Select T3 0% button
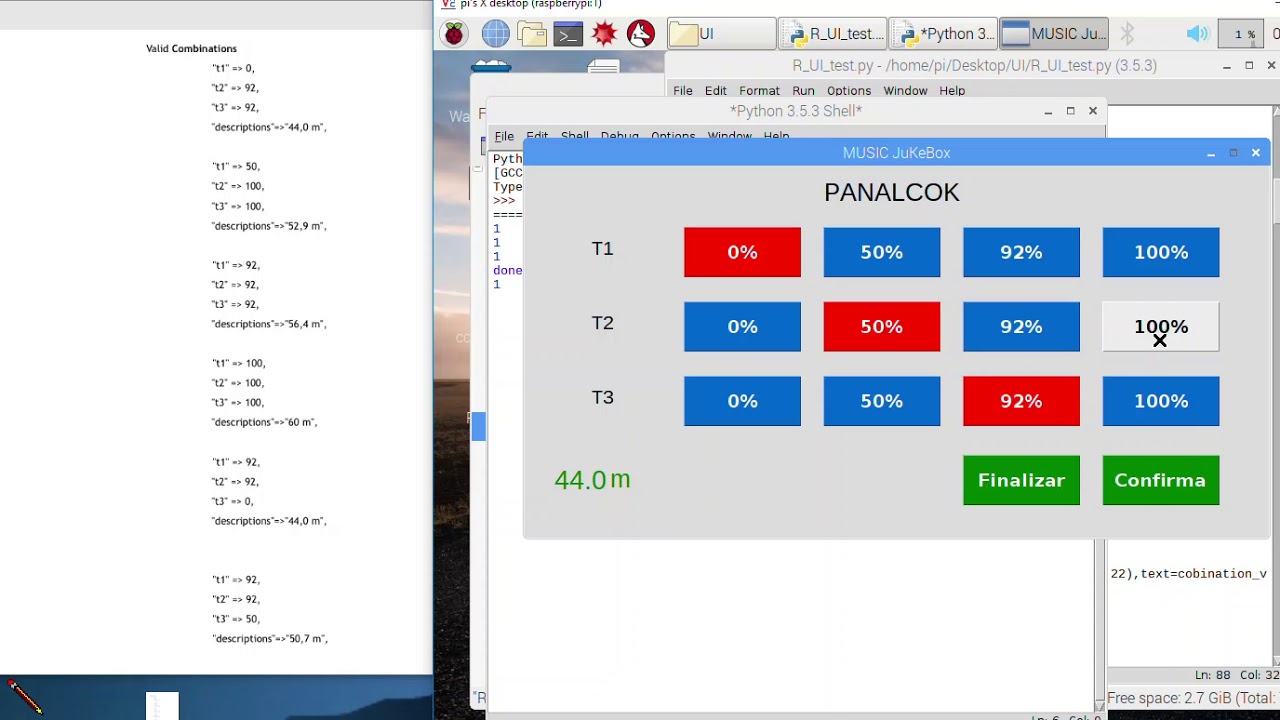Screen dimensions: 1280x720 (x=742, y=401)
